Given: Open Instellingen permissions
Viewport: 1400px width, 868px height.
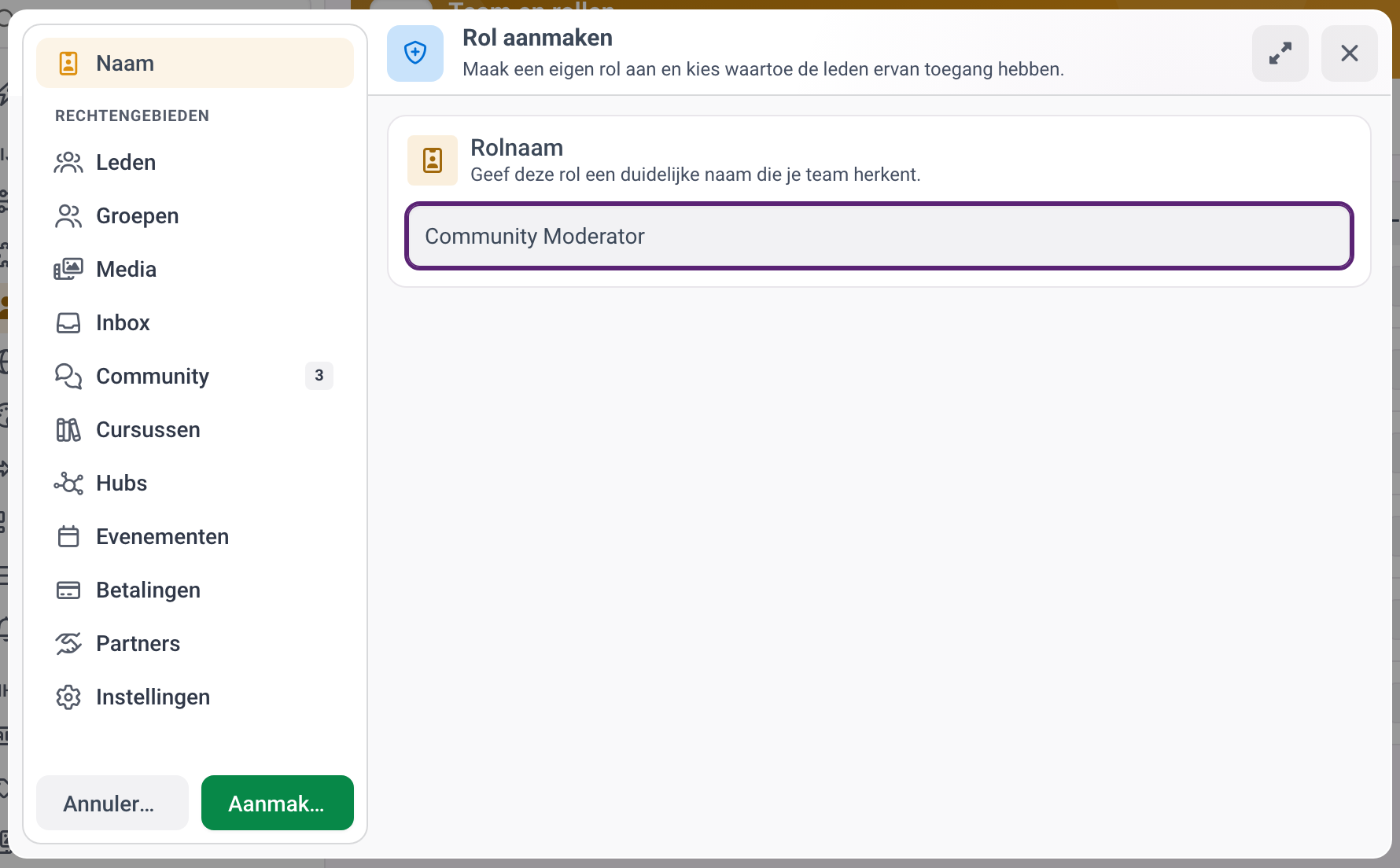Looking at the screenshot, I should (195, 697).
